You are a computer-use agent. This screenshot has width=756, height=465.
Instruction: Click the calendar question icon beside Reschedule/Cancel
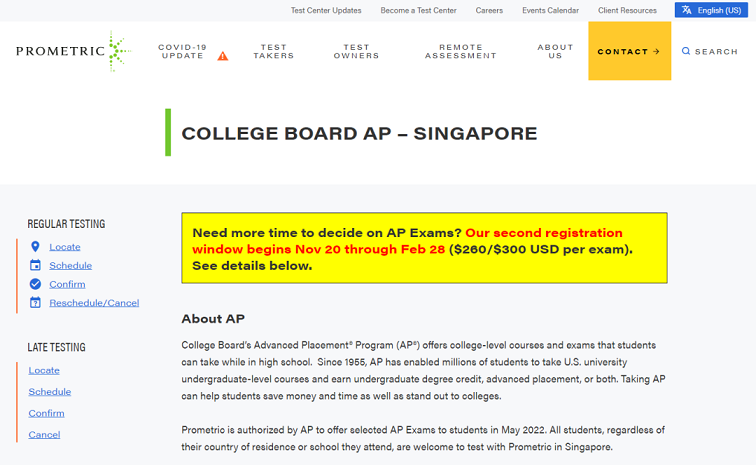coord(35,302)
